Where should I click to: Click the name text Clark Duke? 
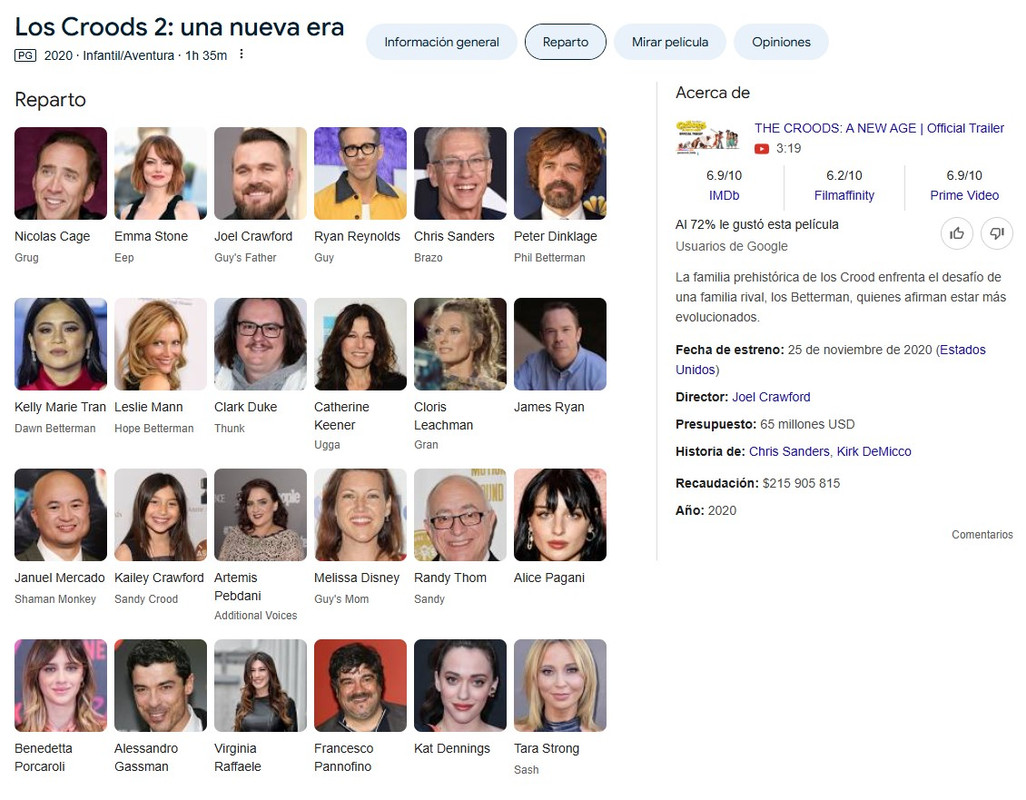[x=245, y=407]
